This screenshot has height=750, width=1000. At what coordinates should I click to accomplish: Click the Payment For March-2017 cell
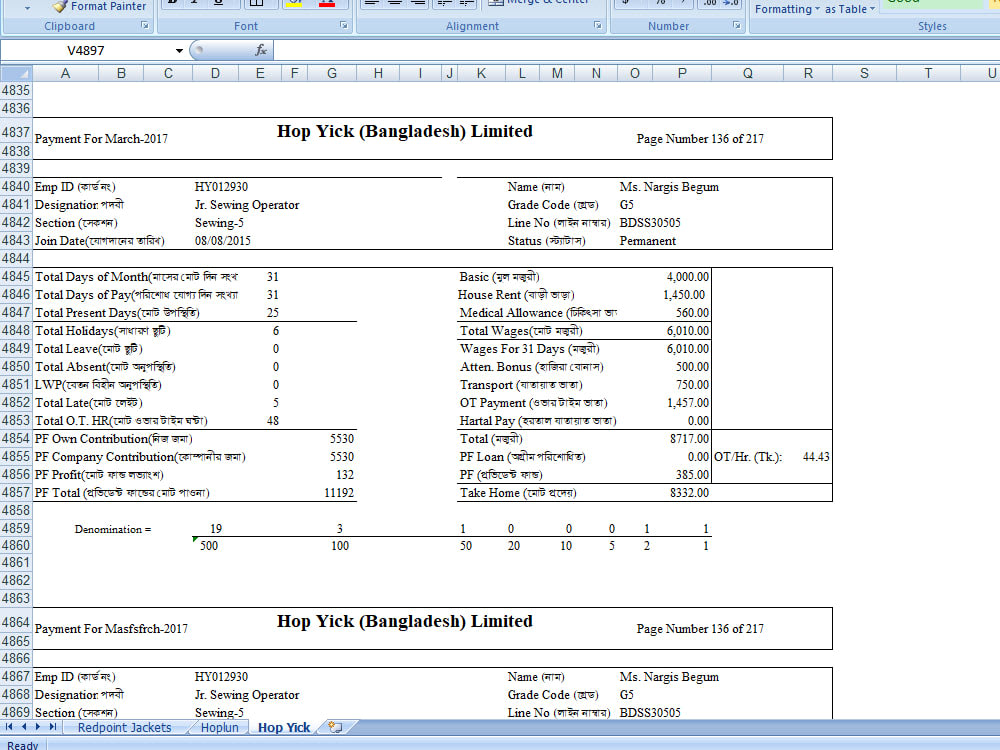101,138
